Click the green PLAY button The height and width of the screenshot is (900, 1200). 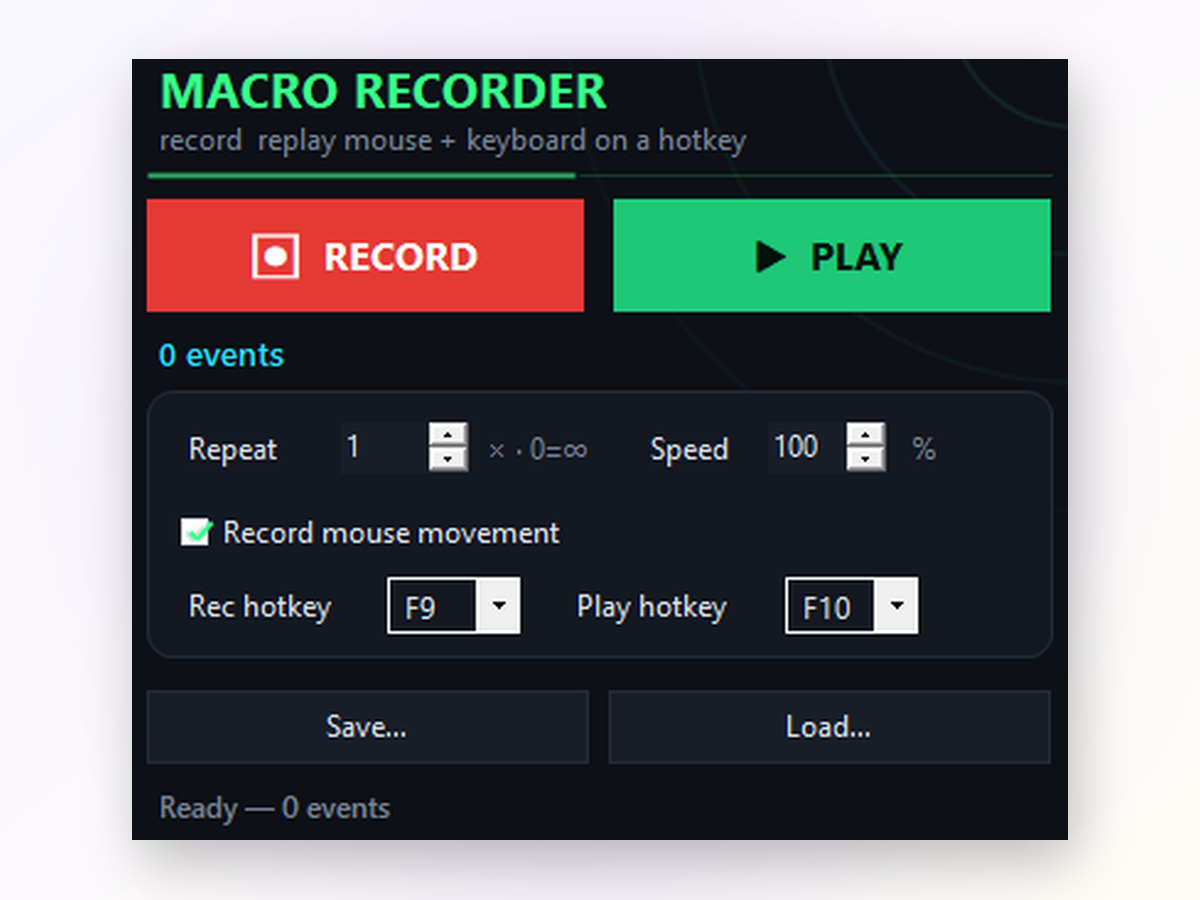click(832, 255)
